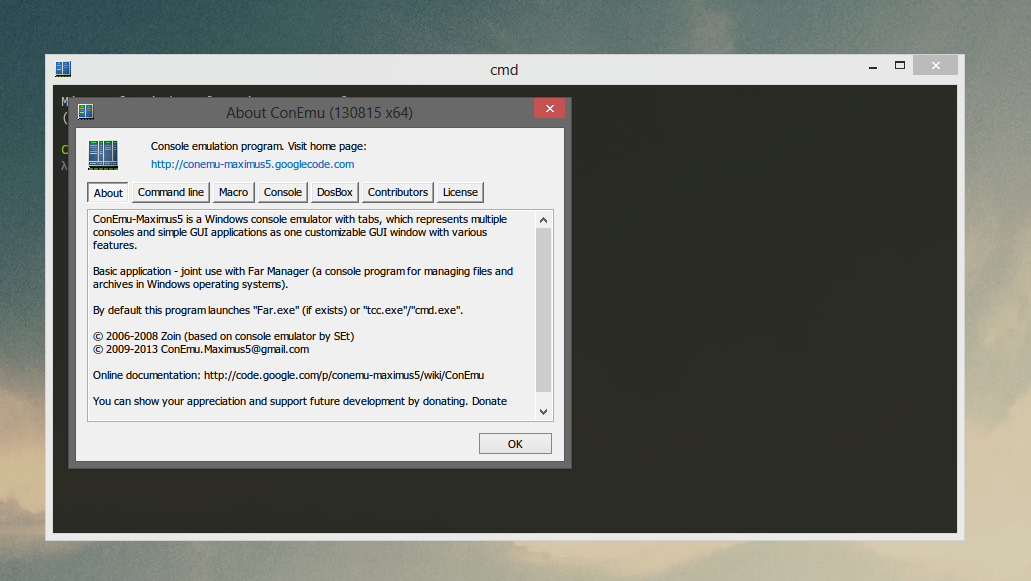Click the About text scrollbar thumb

pyautogui.click(x=543, y=310)
